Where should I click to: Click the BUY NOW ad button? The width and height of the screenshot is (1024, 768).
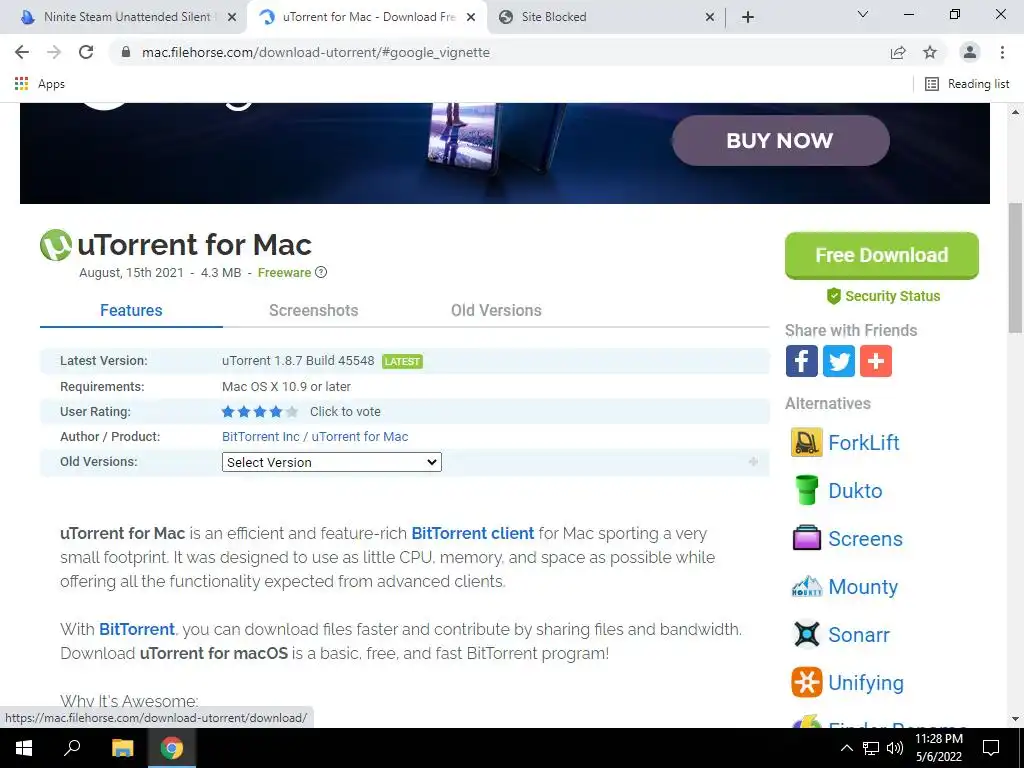pyautogui.click(x=780, y=140)
